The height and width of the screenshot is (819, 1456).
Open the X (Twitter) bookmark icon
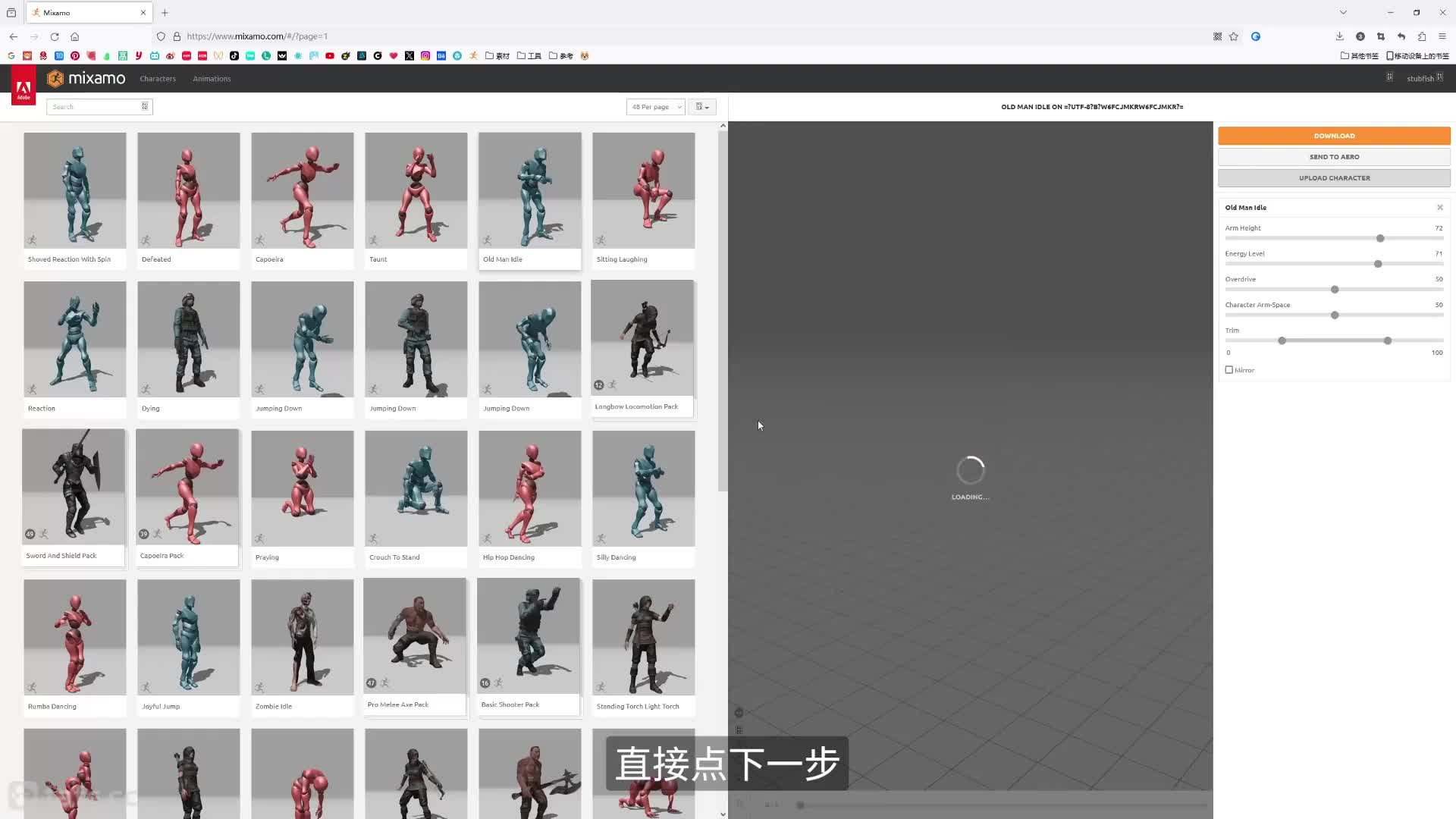coord(409,55)
